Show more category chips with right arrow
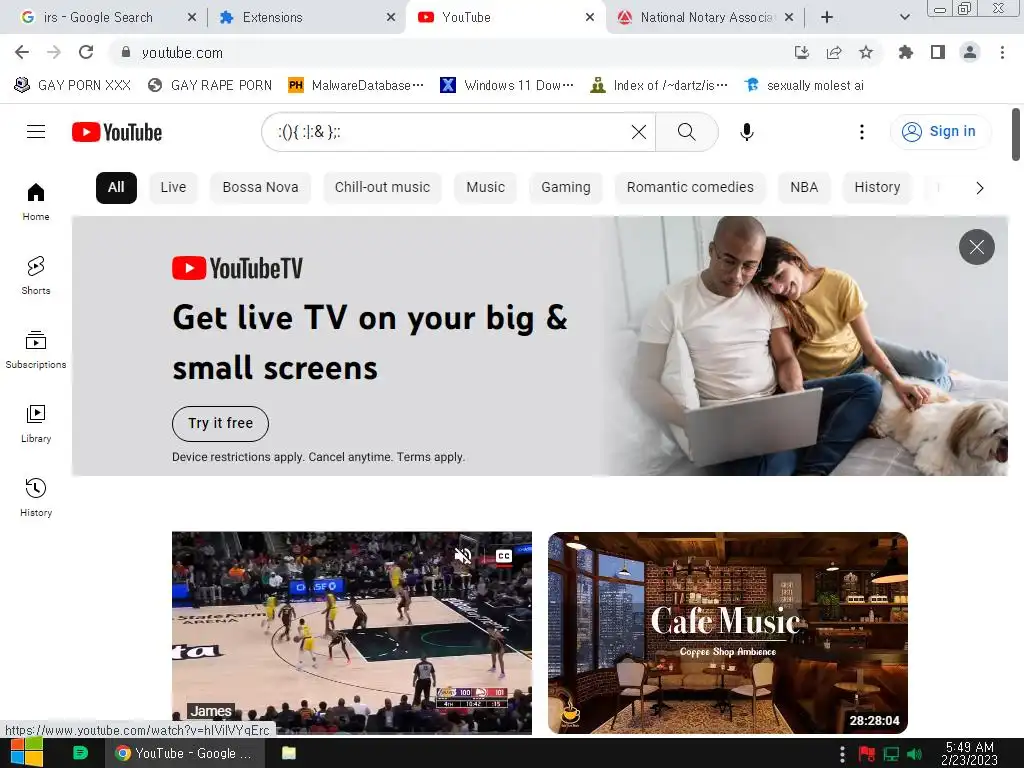 click(x=979, y=188)
